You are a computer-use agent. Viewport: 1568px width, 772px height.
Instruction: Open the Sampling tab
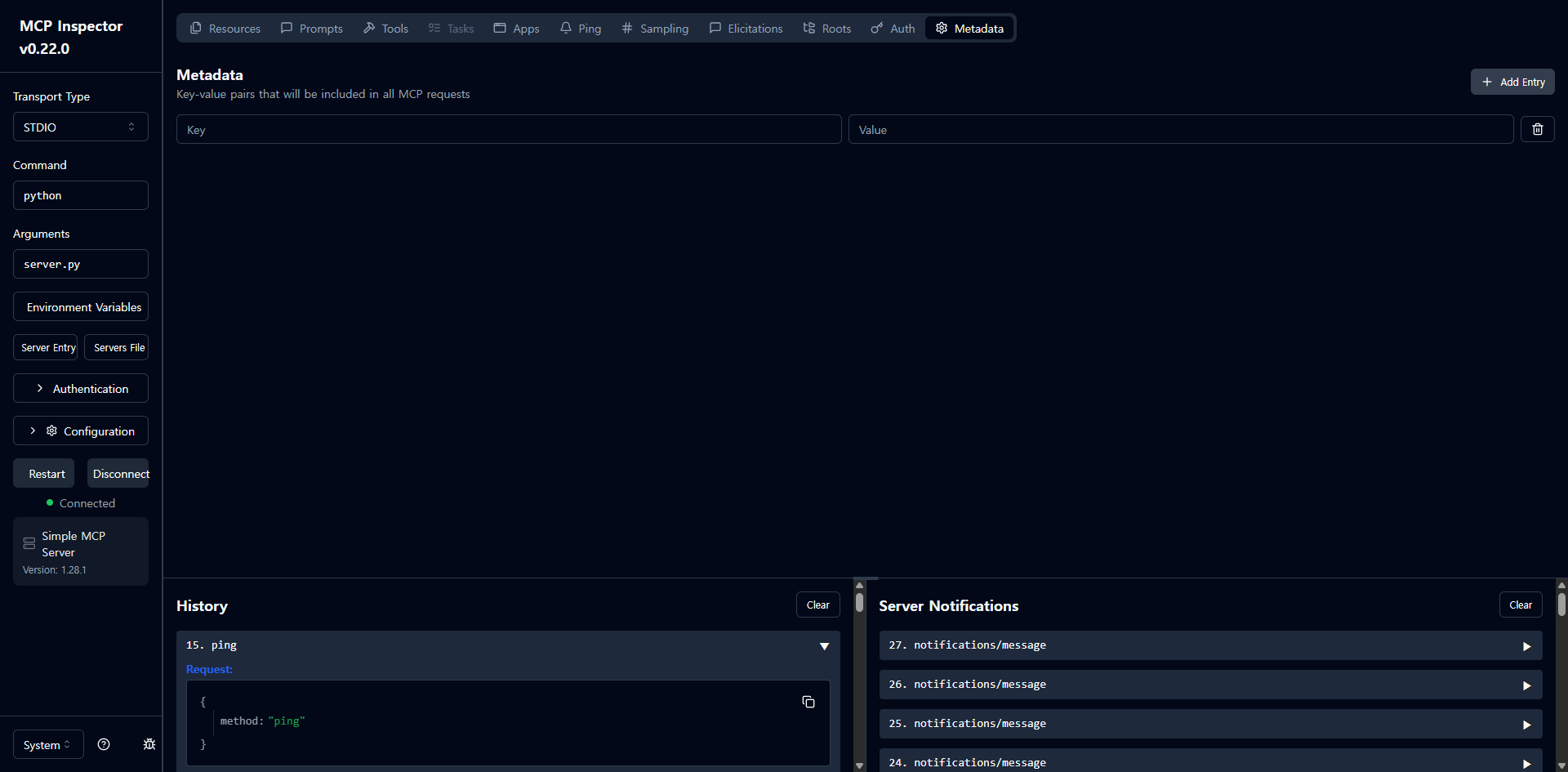click(x=655, y=29)
